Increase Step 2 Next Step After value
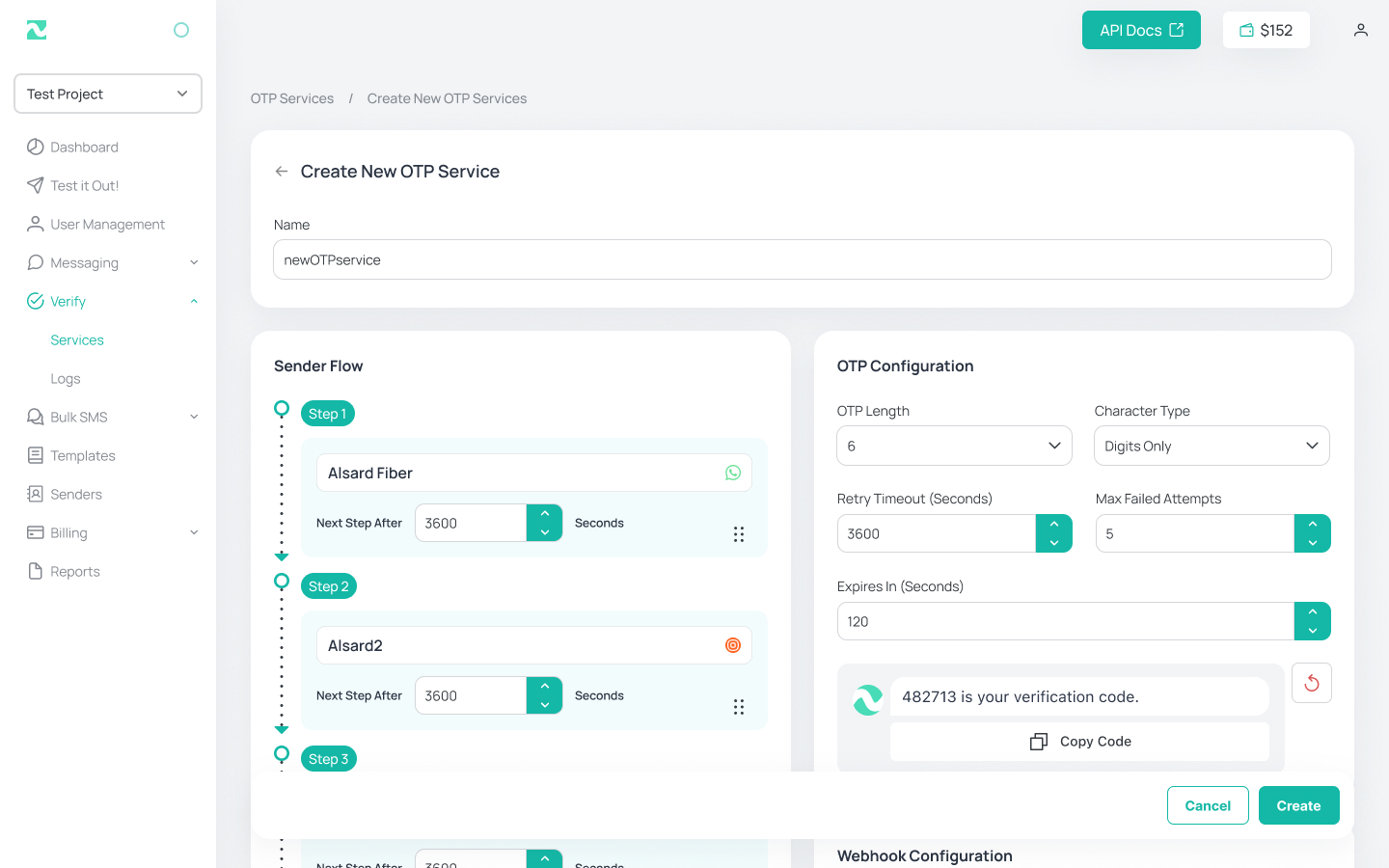The image size is (1389, 868). click(x=545, y=687)
